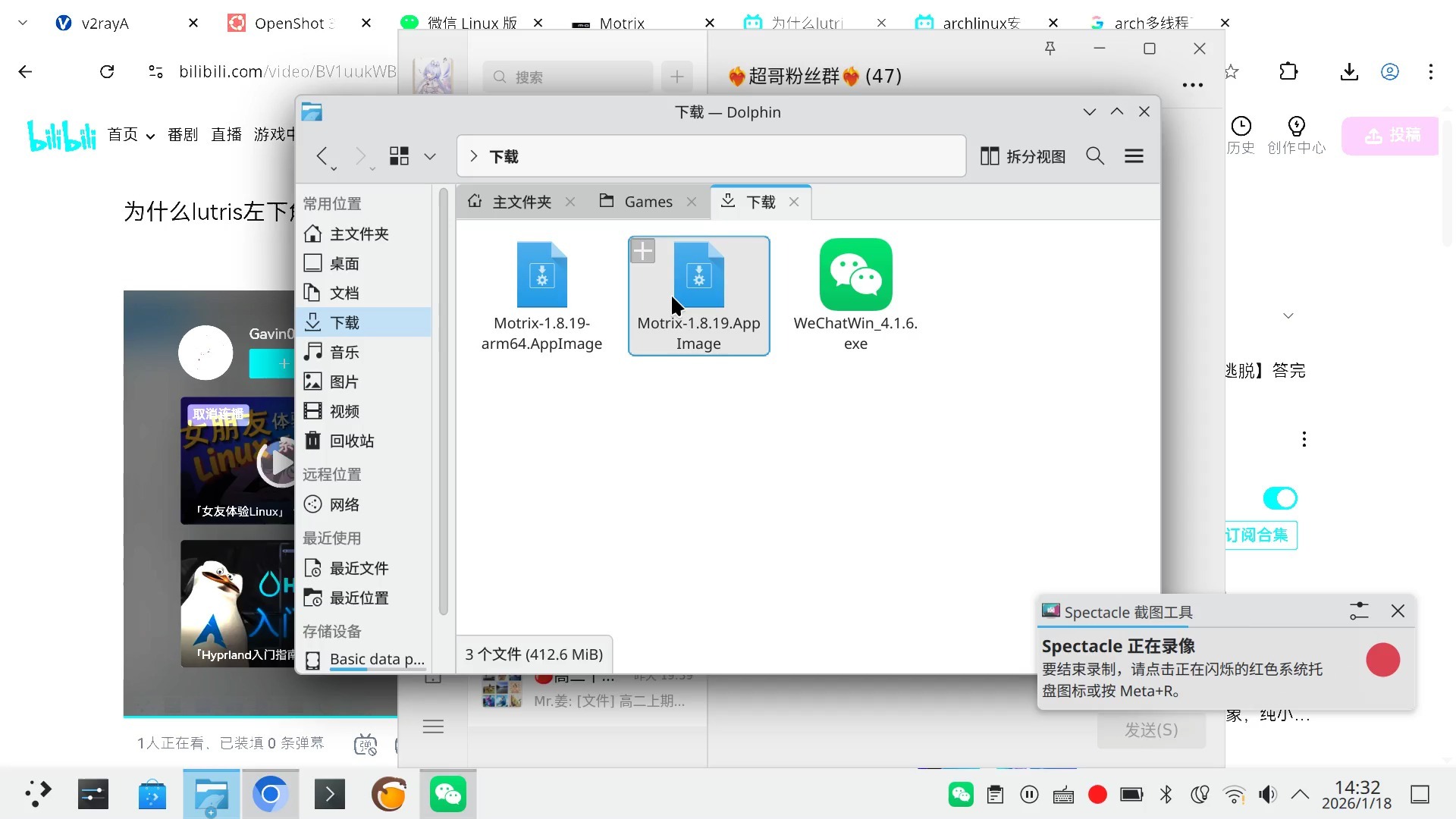Show hidden system tray icons arrow

[x=1300, y=794]
